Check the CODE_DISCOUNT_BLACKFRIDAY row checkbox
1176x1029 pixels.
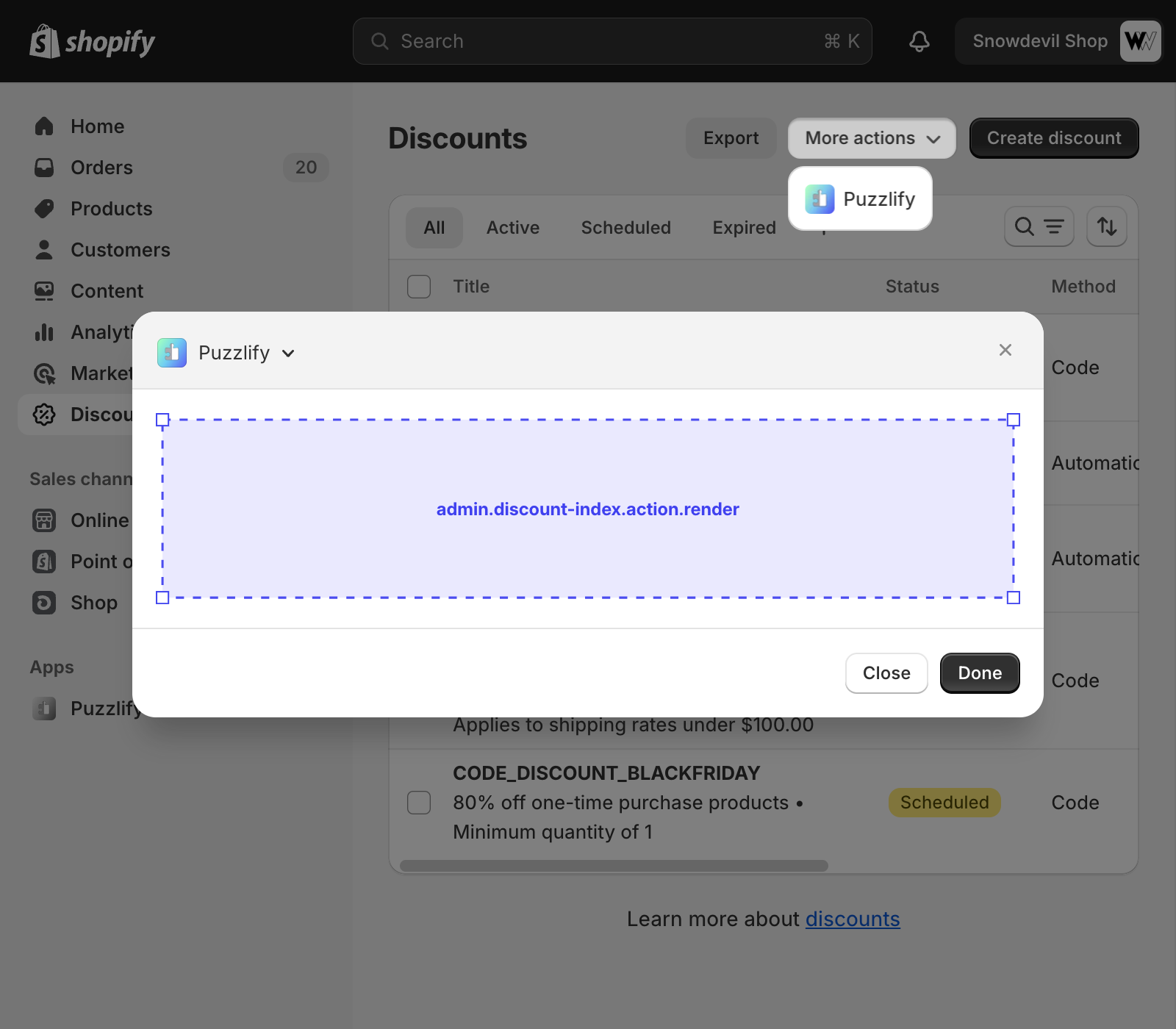click(x=419, y=803)
